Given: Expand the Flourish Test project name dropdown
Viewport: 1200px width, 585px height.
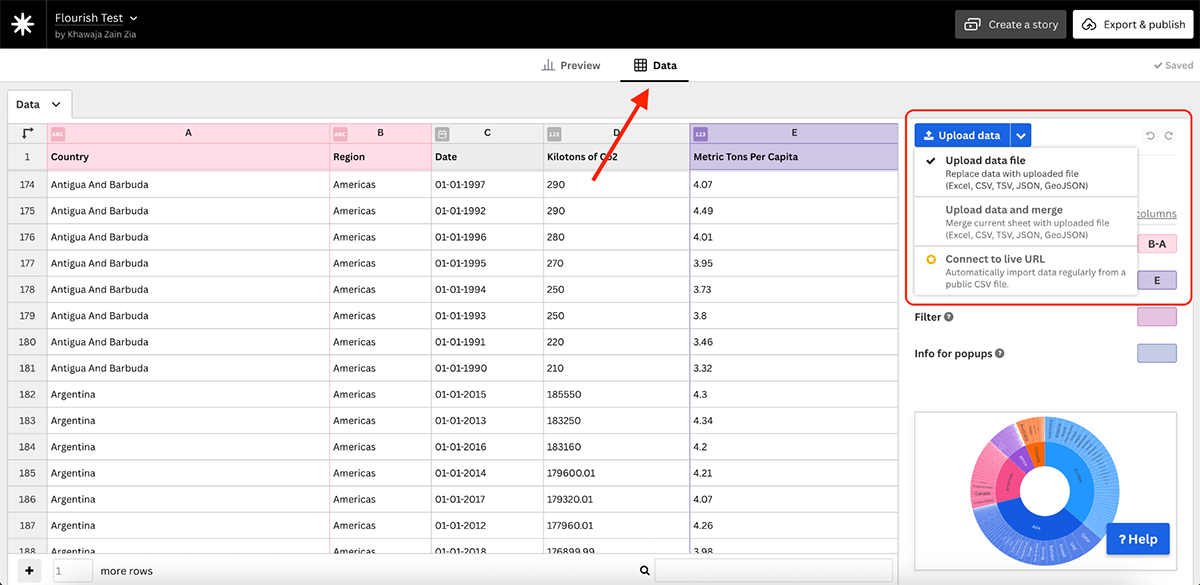Looking at the screenshot, I should [x=134, y=18].
